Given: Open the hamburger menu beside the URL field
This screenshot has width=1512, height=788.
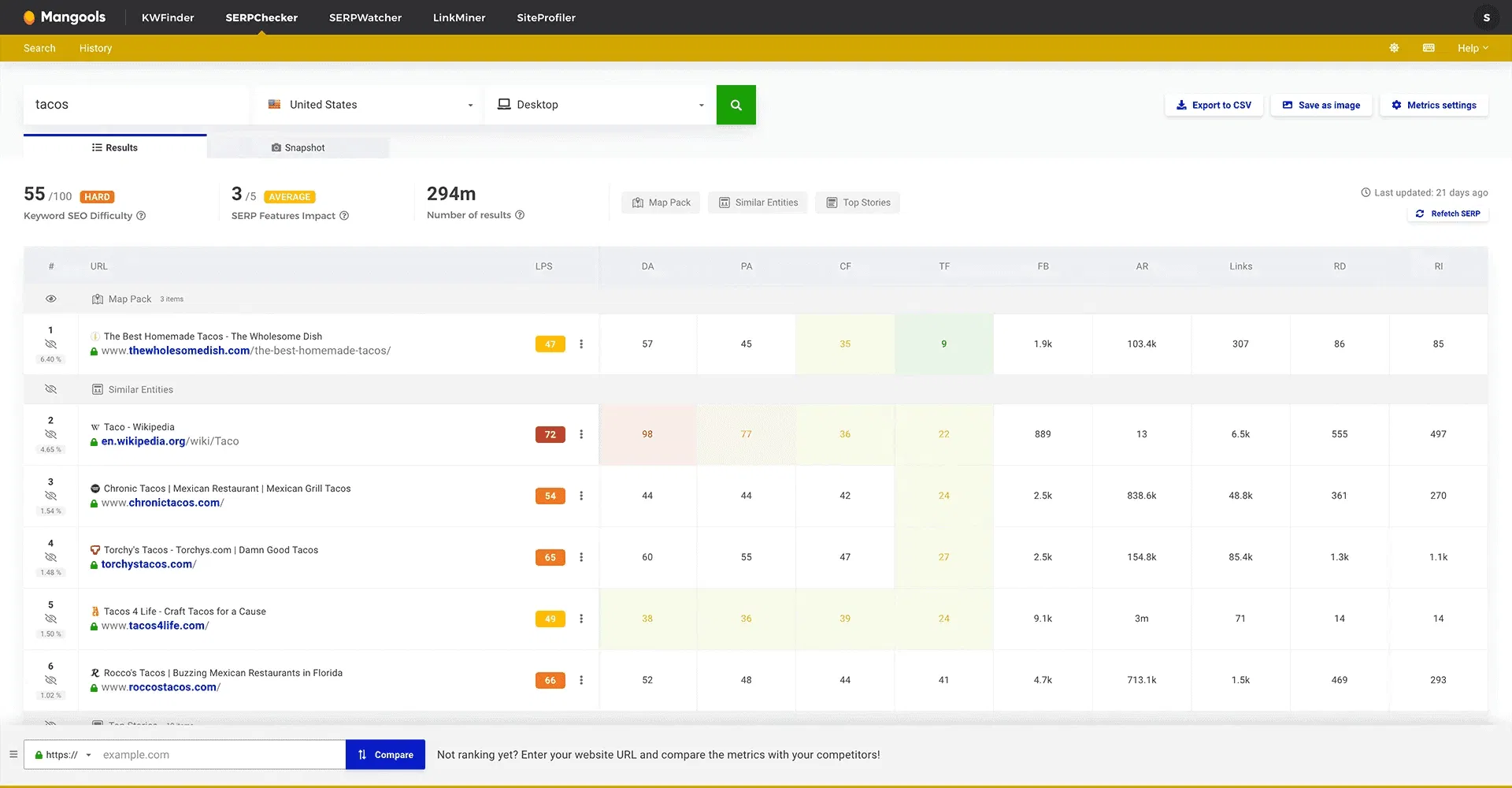Looking at the screenshot, I should (x=13, y=754).
